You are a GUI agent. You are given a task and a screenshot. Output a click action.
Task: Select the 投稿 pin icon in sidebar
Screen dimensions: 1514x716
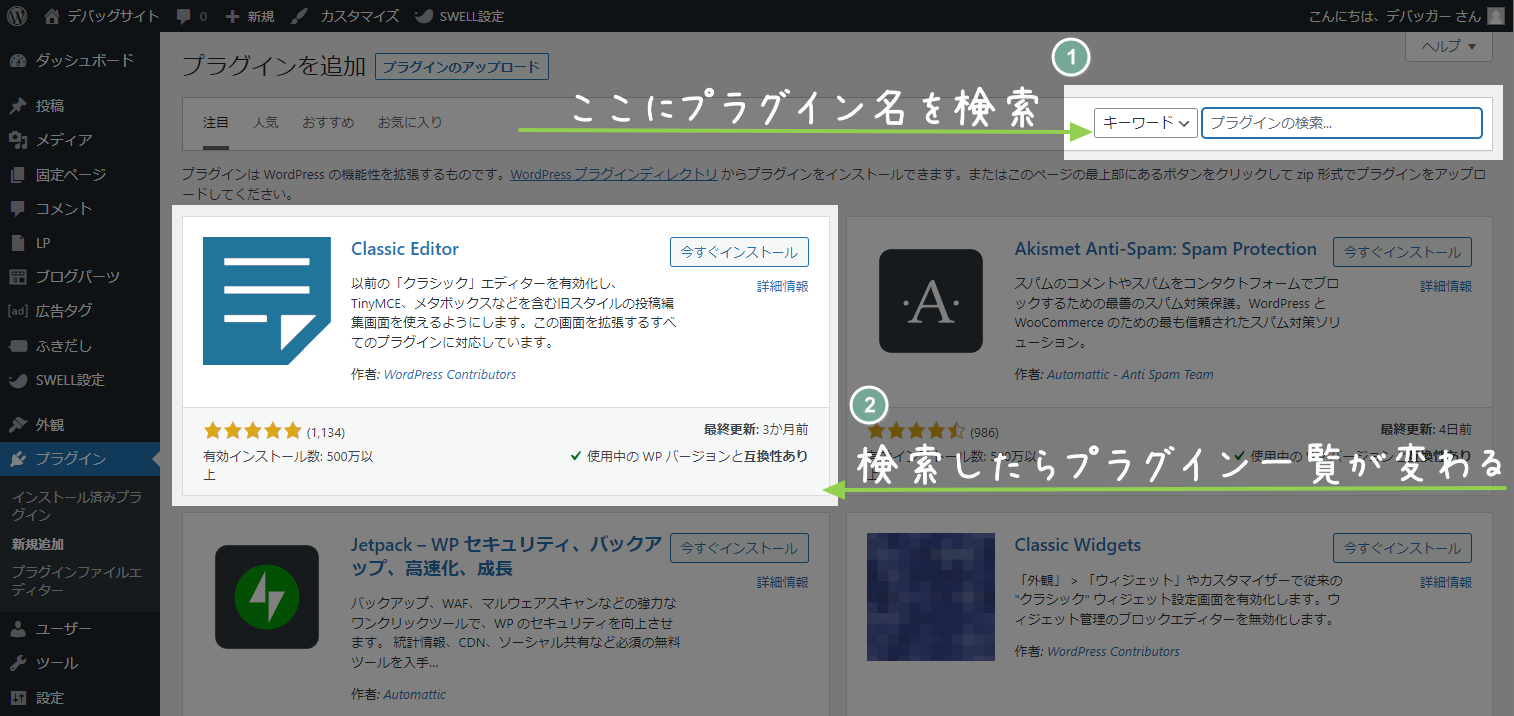coord(20,105)
